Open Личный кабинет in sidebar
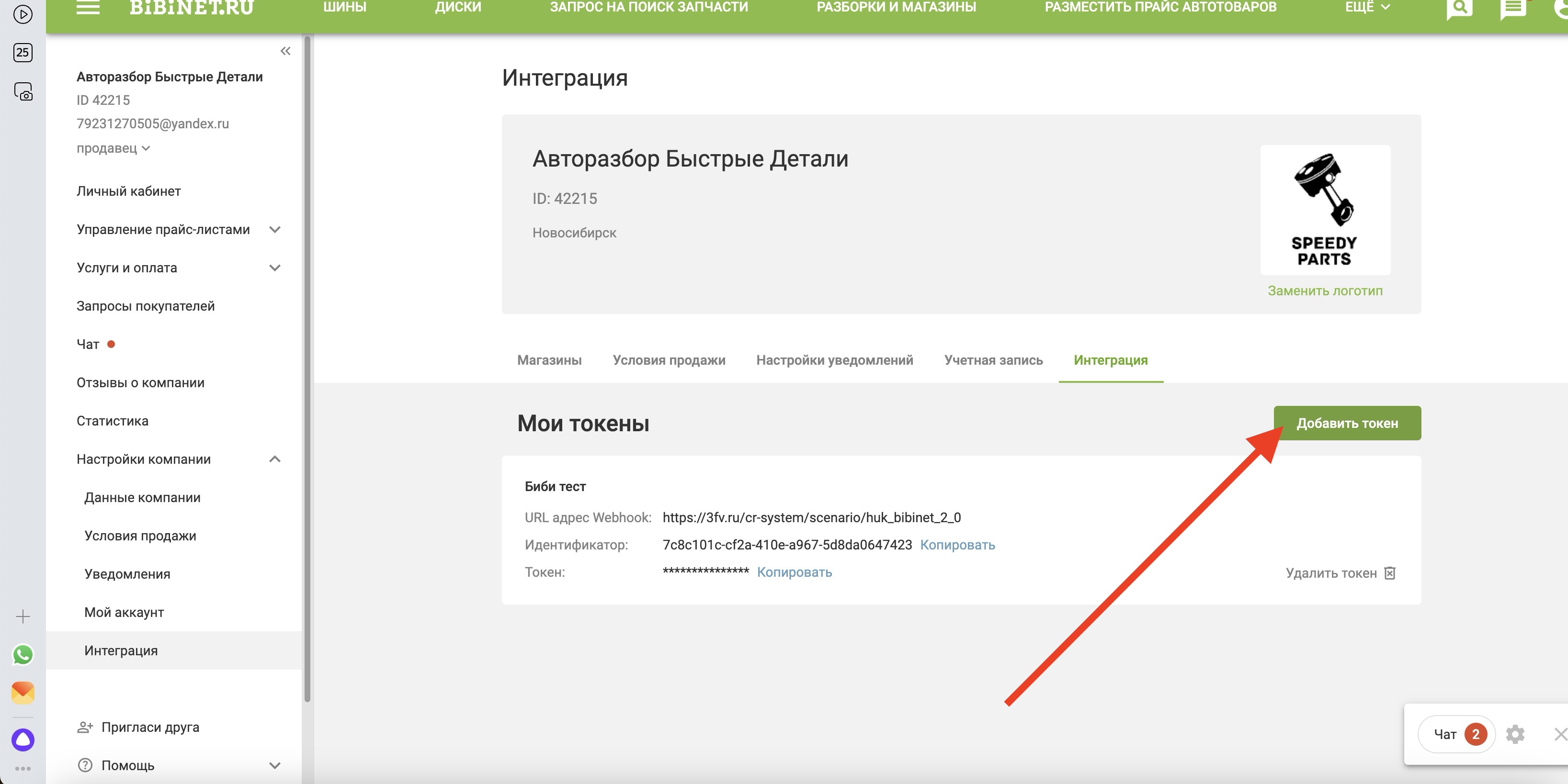 point(128,191)
